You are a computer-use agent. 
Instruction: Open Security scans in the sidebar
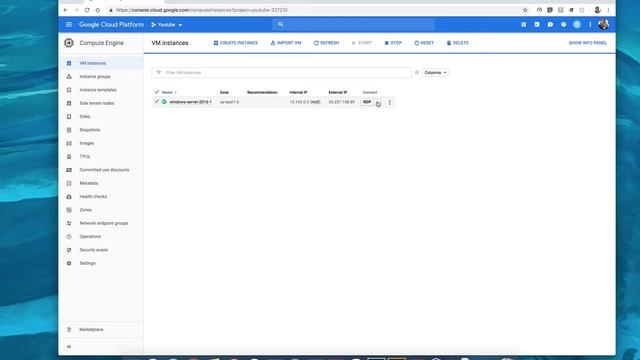tap(93, 250)
